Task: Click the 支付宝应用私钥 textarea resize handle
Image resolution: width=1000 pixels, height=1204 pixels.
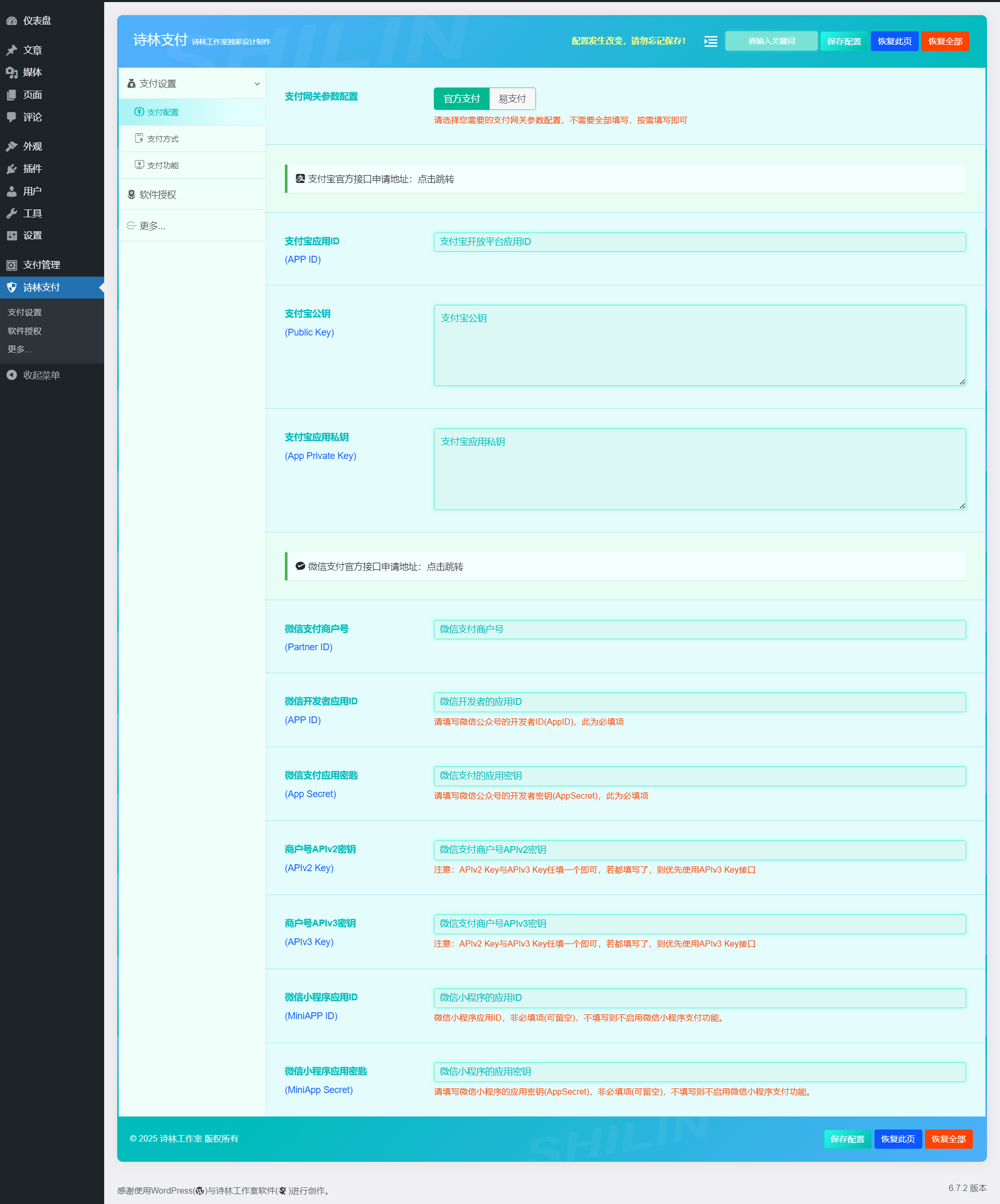Action: click(961, 506)
